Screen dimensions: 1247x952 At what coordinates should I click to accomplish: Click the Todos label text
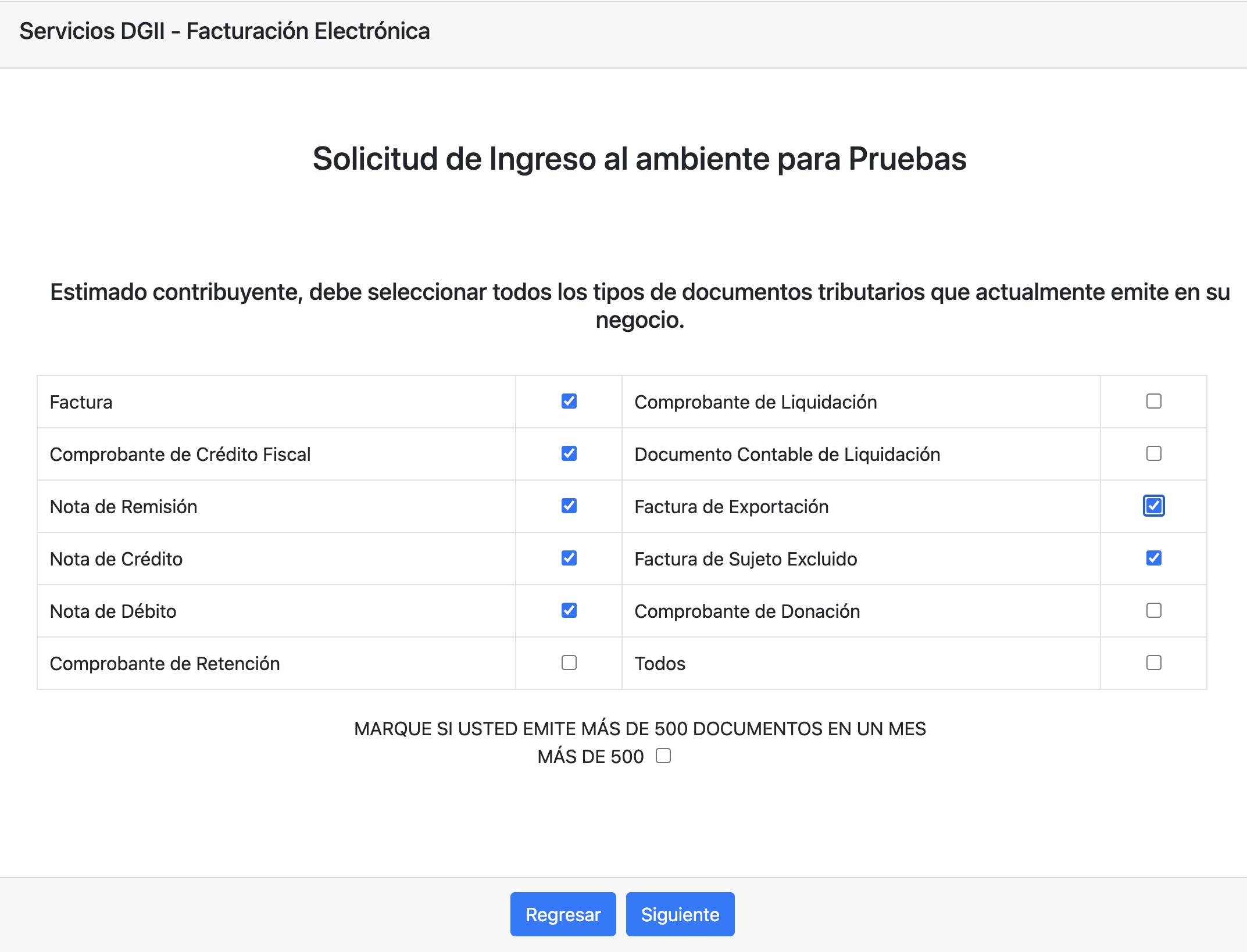[x=660, y=663]
